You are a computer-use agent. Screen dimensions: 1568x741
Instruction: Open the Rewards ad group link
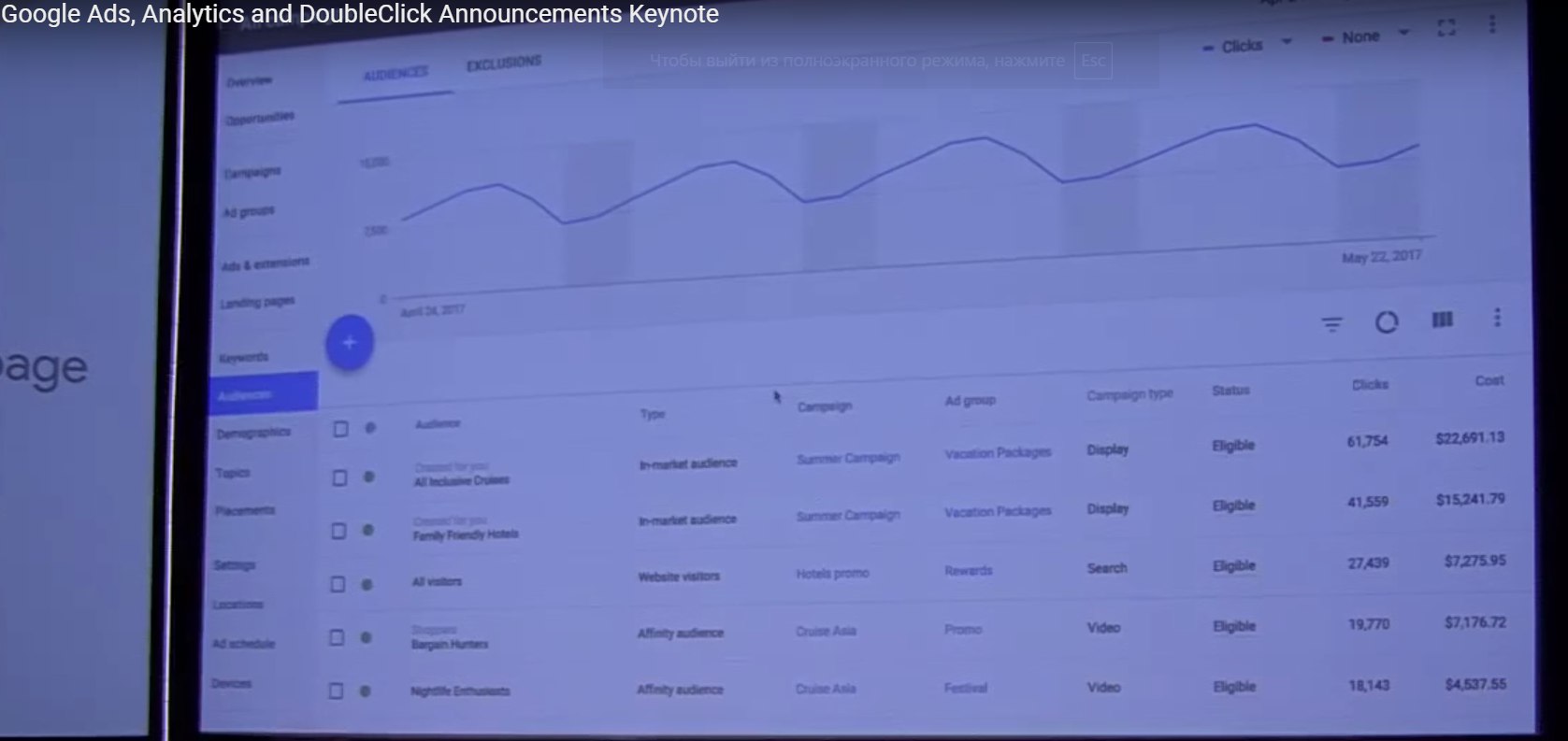pos(969,570)
